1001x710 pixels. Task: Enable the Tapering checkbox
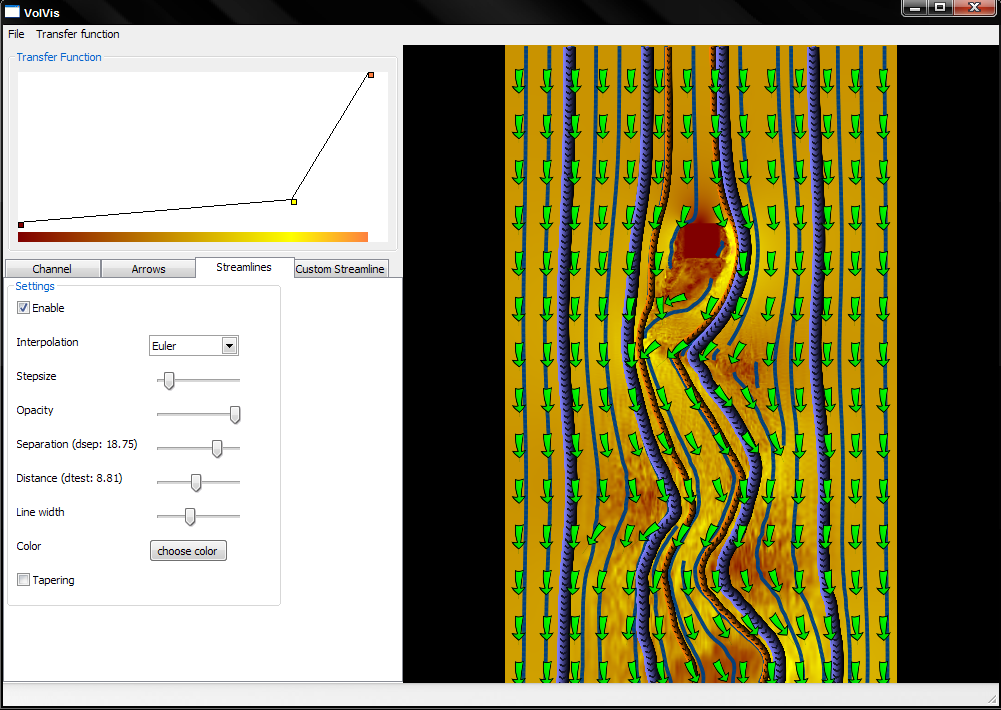pyautogui.click(x=24, y=580)
